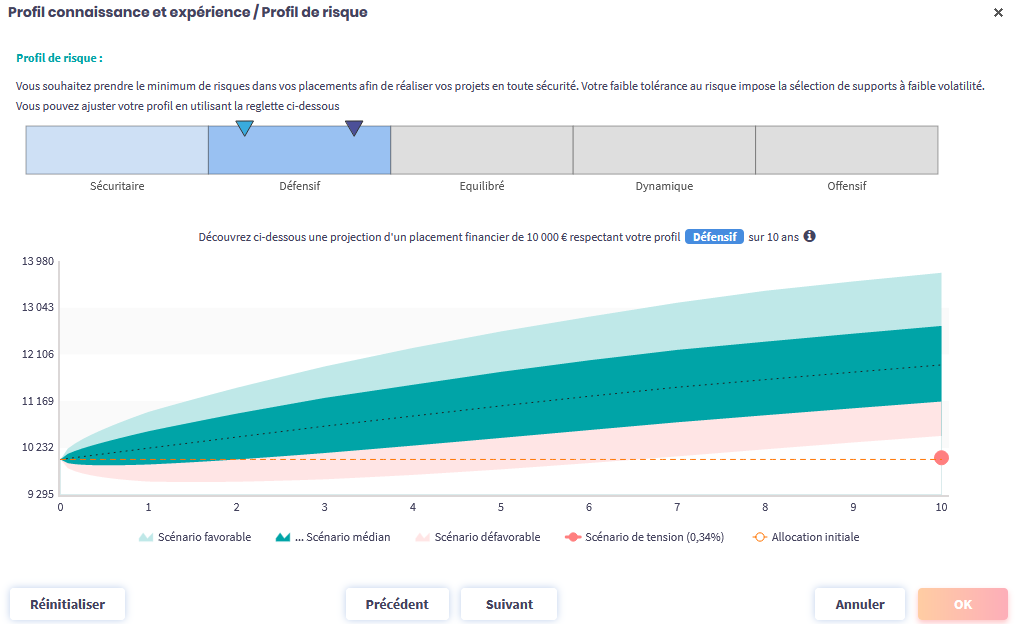This screenshot has height=624, width=1015.
Task: Toggle Scénario de tension legend icon
Action: [x=573, y=537]
